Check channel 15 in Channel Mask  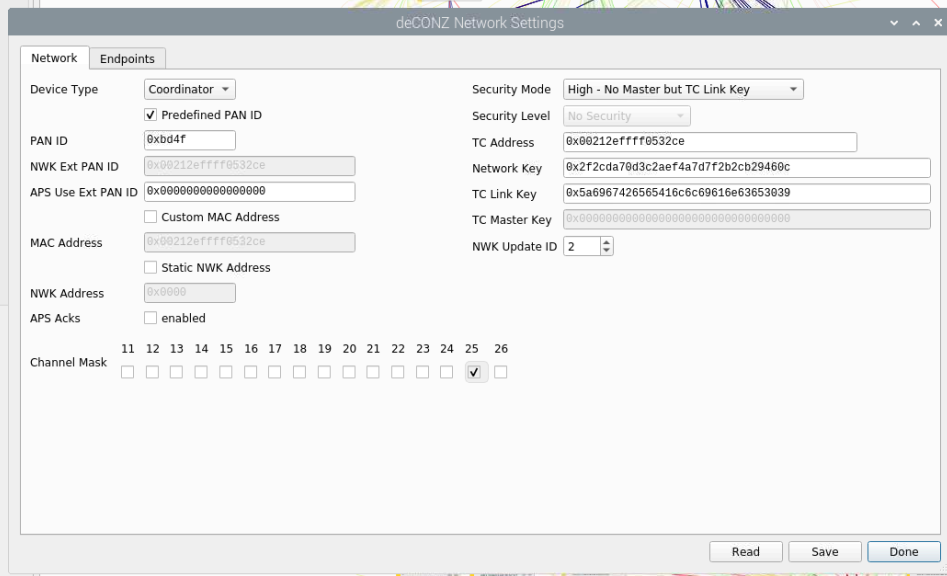pyautogui.click(x=226, y=373)
